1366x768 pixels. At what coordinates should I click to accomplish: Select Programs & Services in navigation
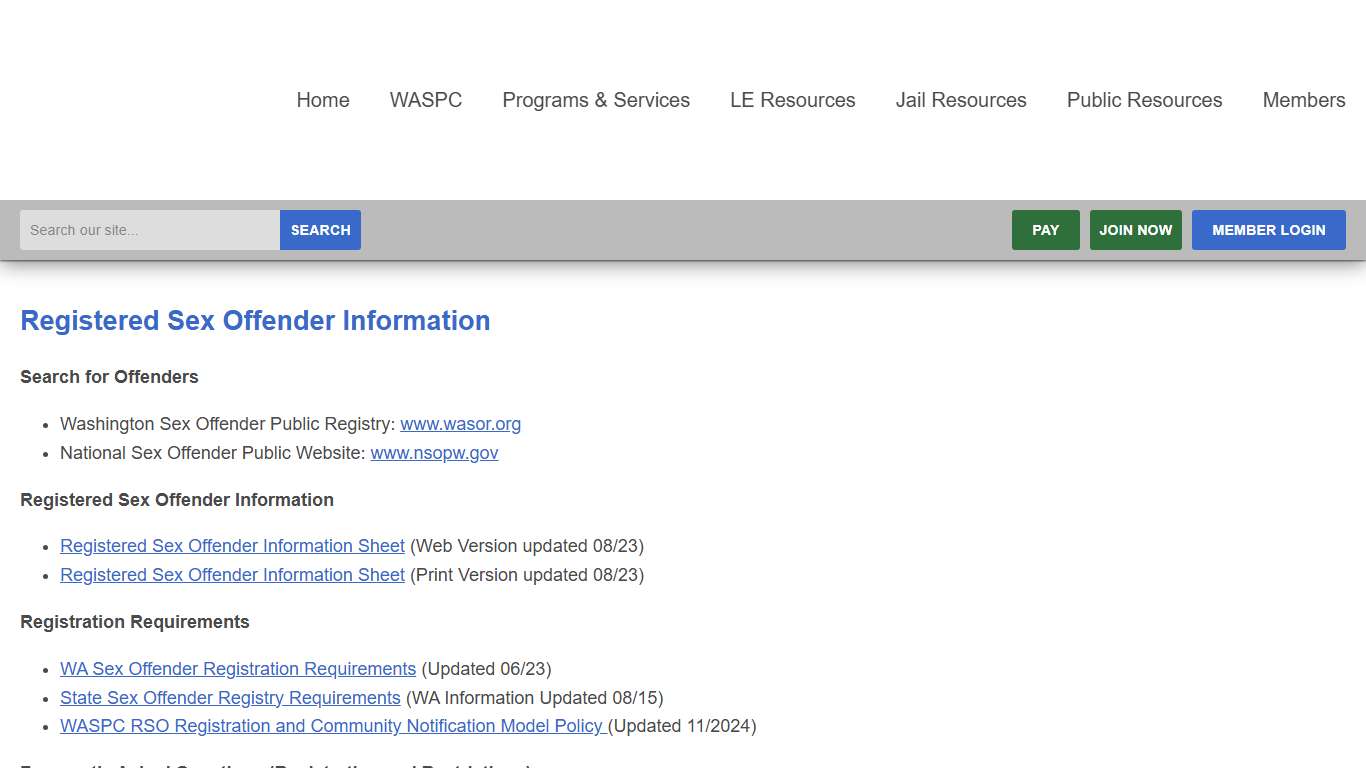(x=595, y=100)
